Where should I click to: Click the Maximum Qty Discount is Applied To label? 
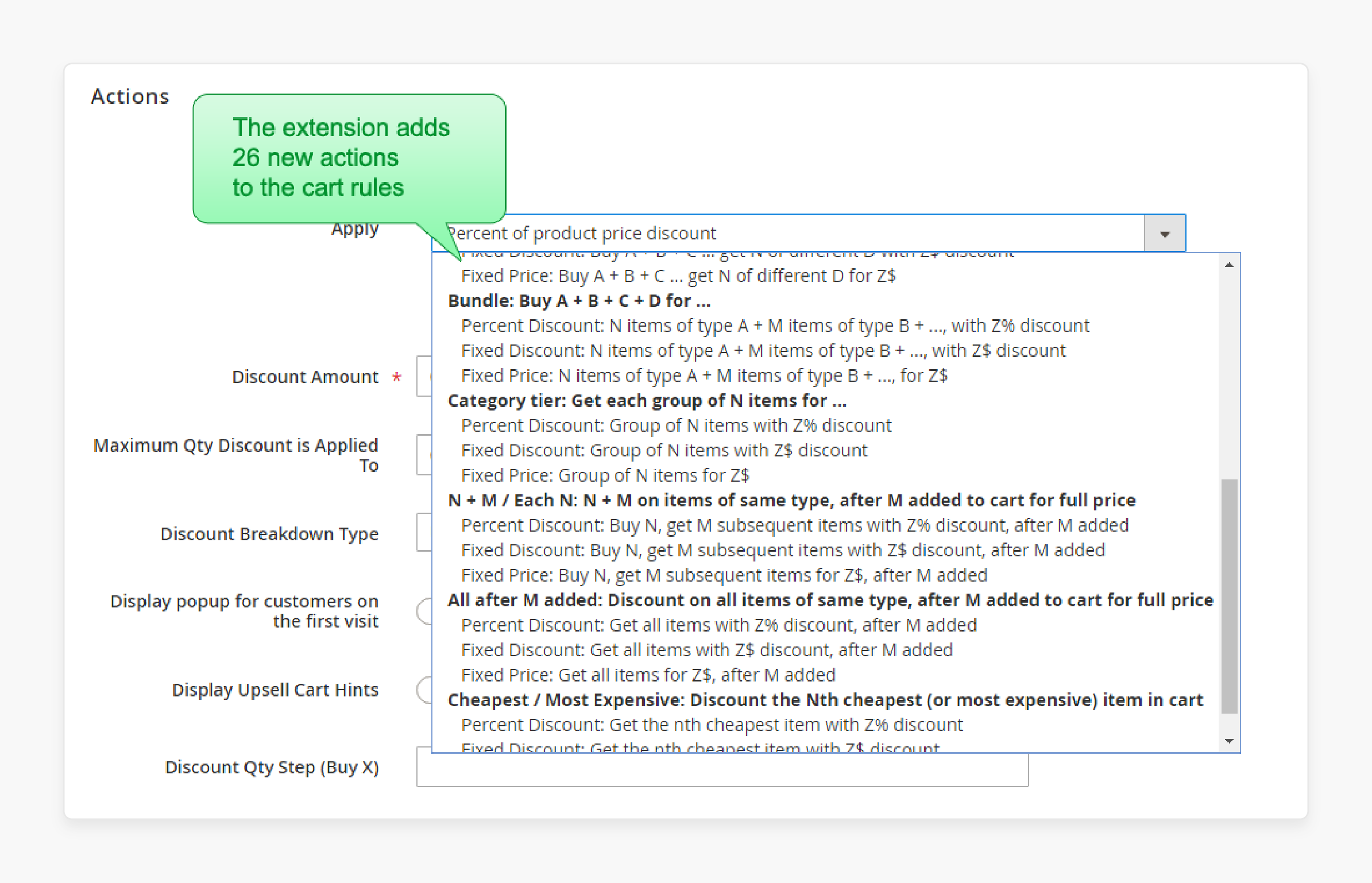click(x=235, y=456)
